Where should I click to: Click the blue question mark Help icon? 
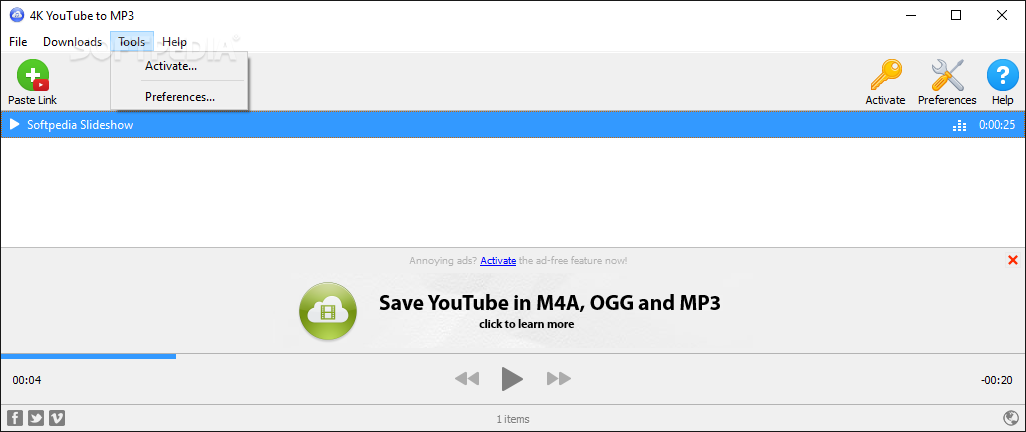[x=1002, y=75]
